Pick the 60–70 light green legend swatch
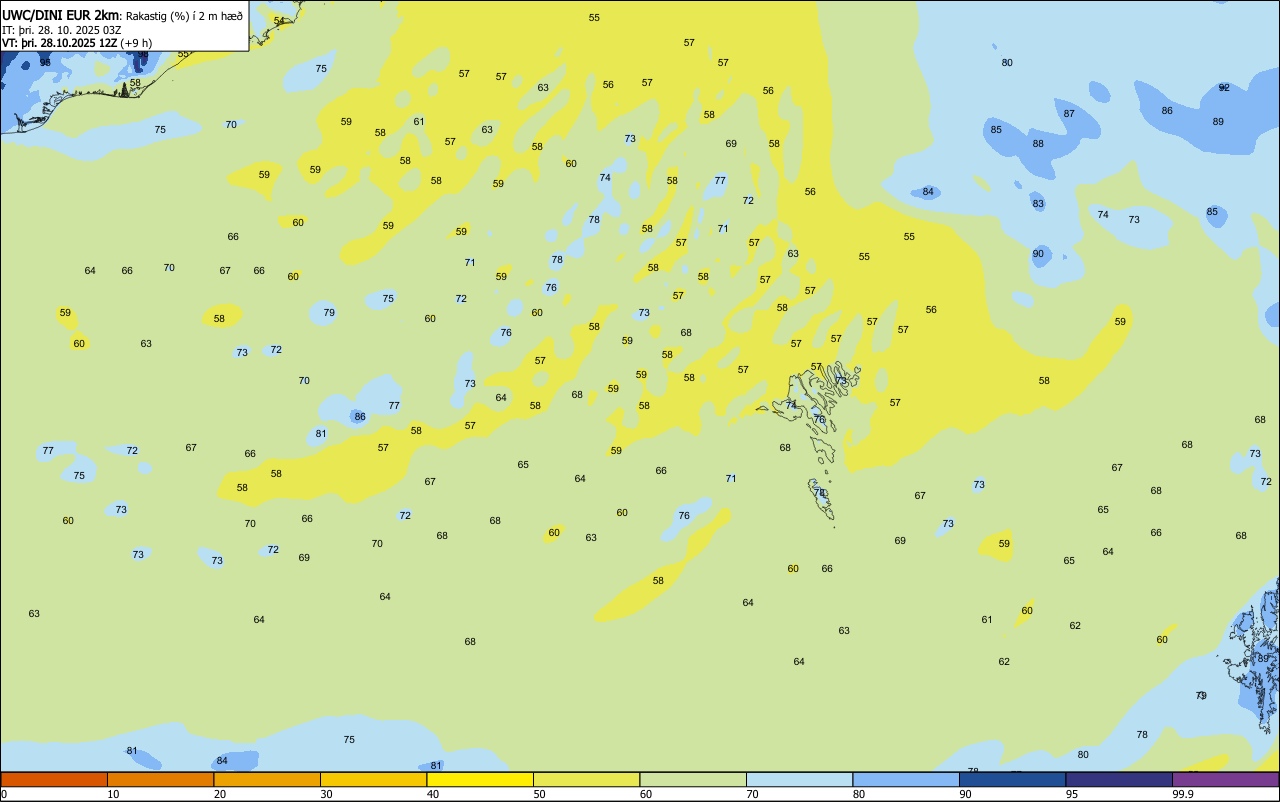 pos(693,779)
